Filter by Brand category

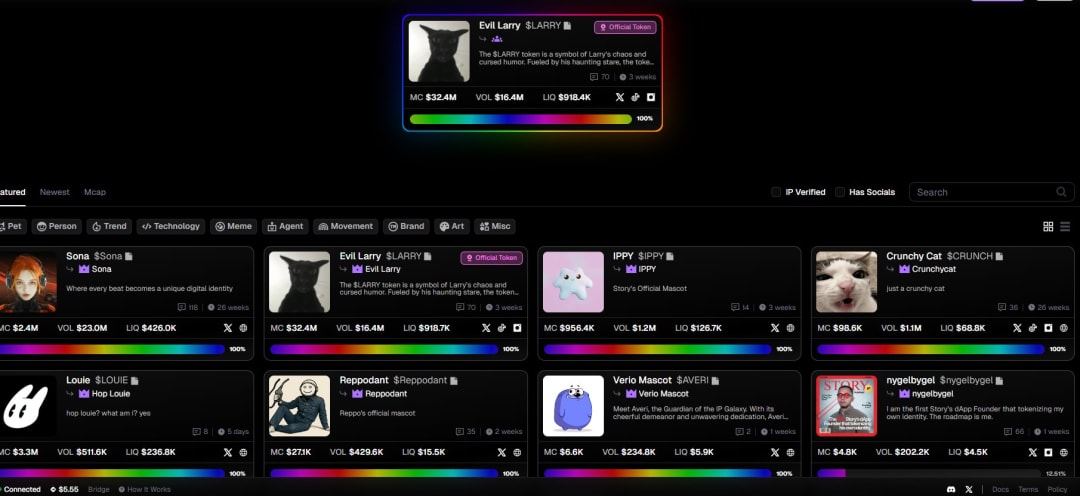coord(406,226)
